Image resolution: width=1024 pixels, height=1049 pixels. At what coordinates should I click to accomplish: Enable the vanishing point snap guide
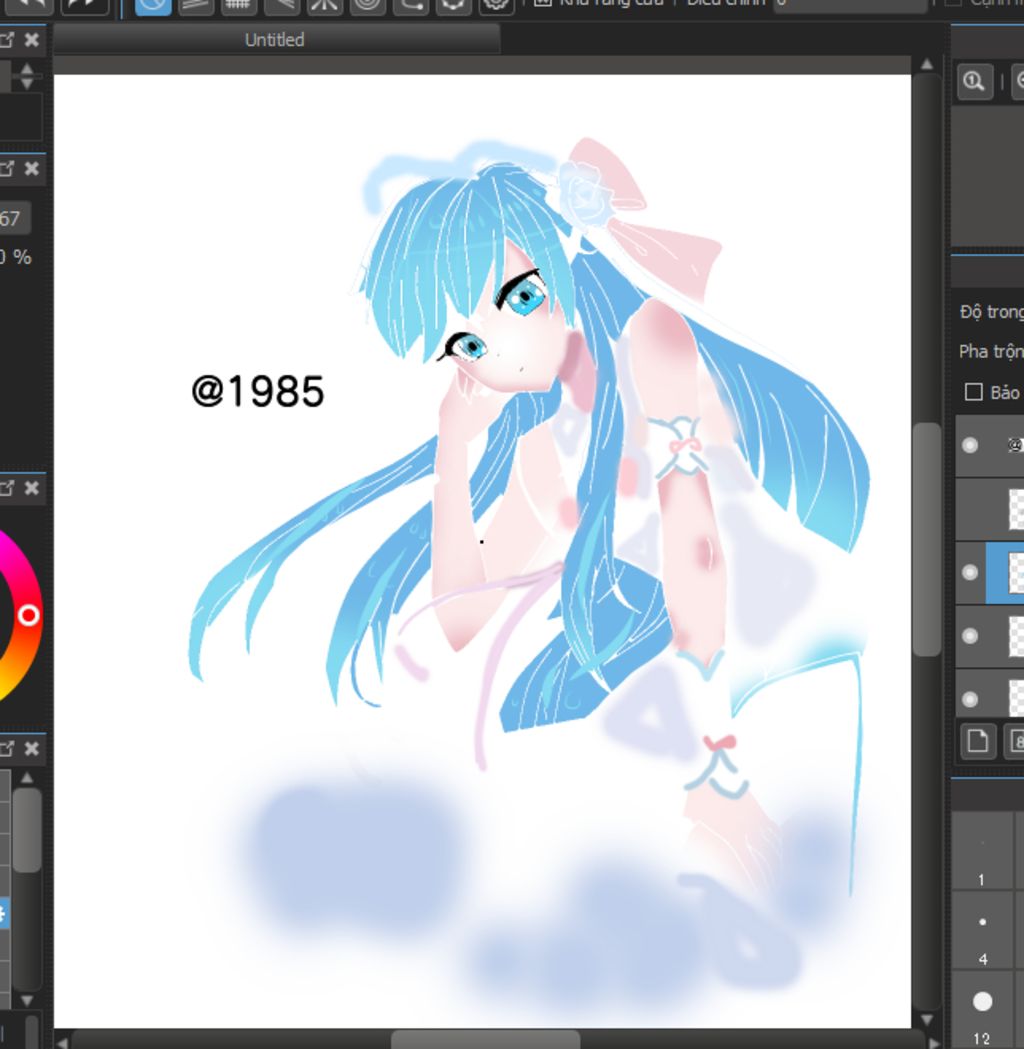point(282,6)
